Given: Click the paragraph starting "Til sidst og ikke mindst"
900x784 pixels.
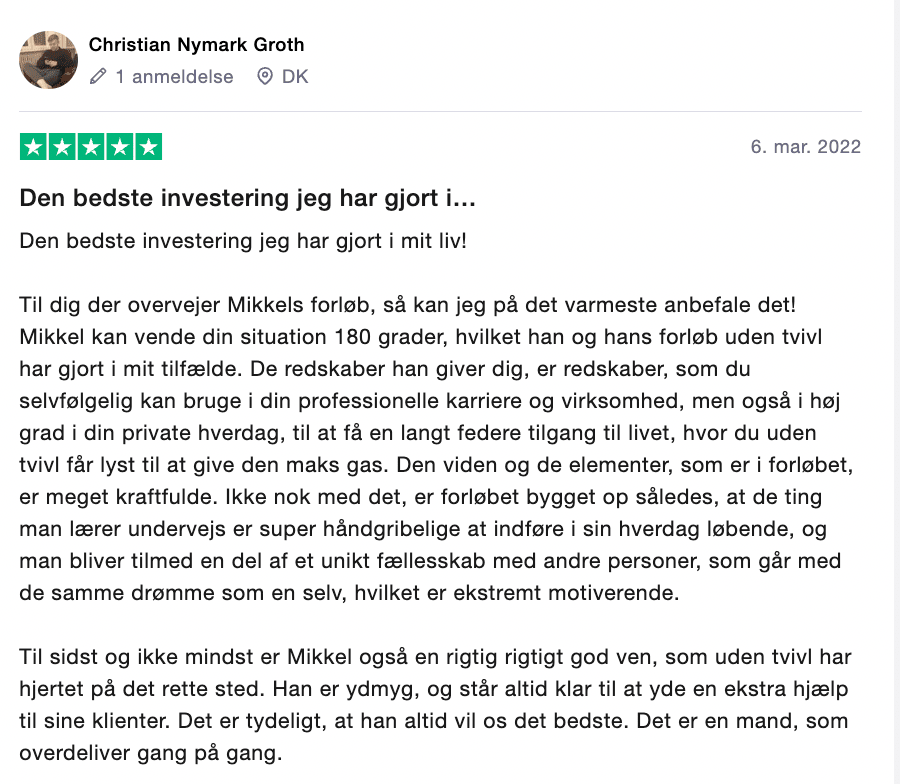Looking at the screenshot, I should tap(400, 656).
